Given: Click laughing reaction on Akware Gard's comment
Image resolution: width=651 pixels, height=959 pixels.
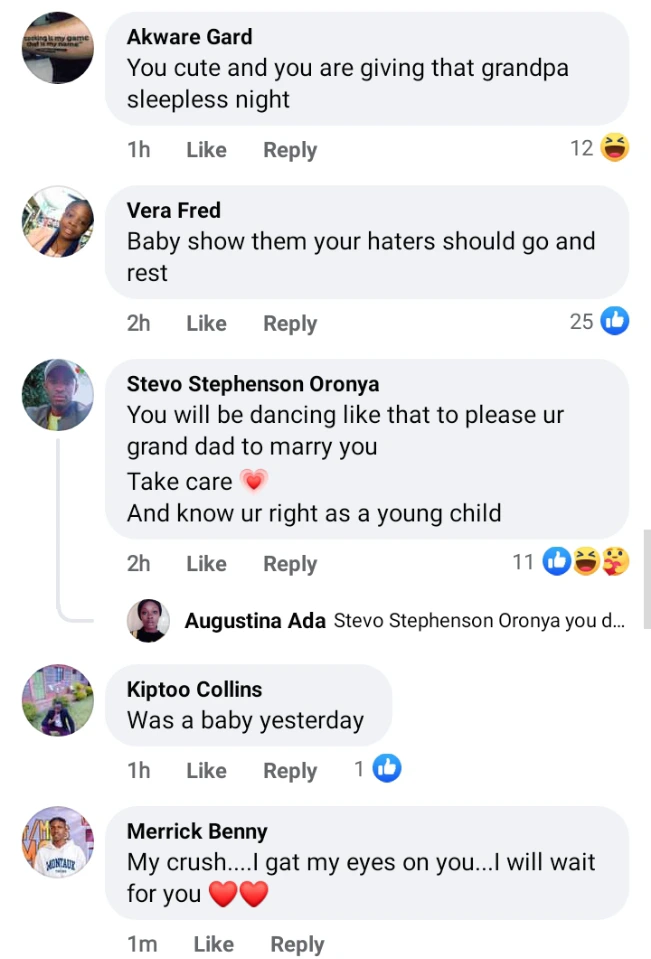Looking at the screenshot, I should 615,149.
